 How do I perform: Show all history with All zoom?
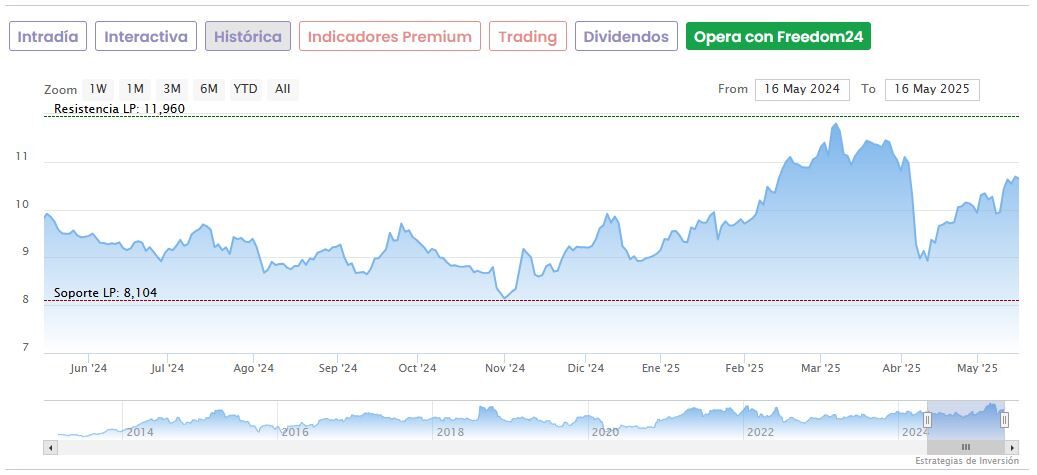coord(283,89)
